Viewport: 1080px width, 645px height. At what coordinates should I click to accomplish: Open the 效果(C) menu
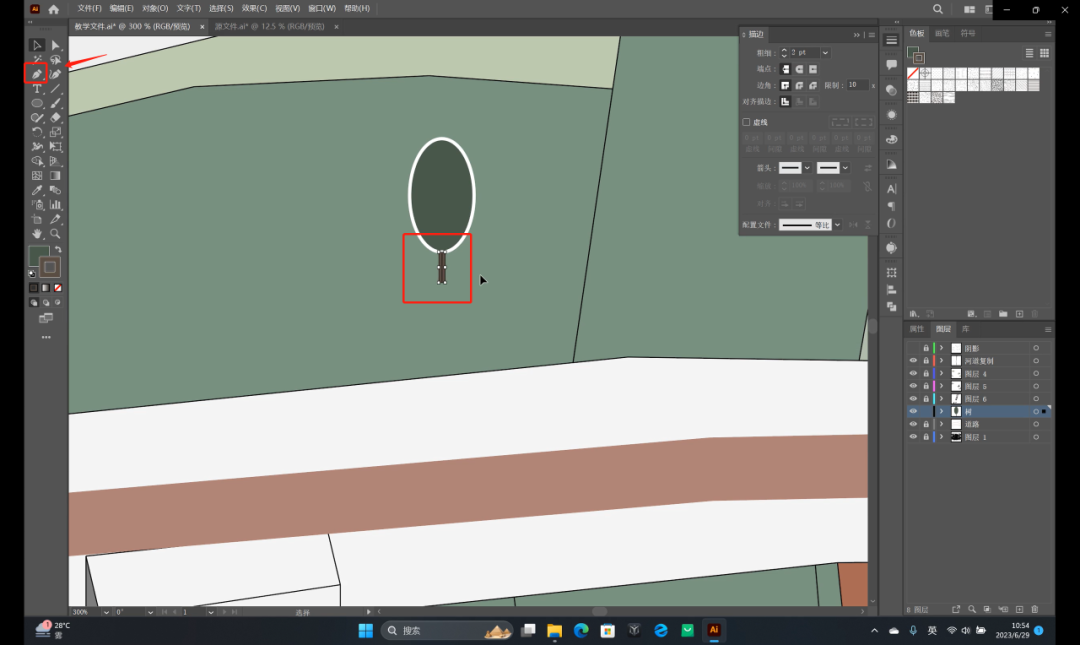click(x=254, y=8)
